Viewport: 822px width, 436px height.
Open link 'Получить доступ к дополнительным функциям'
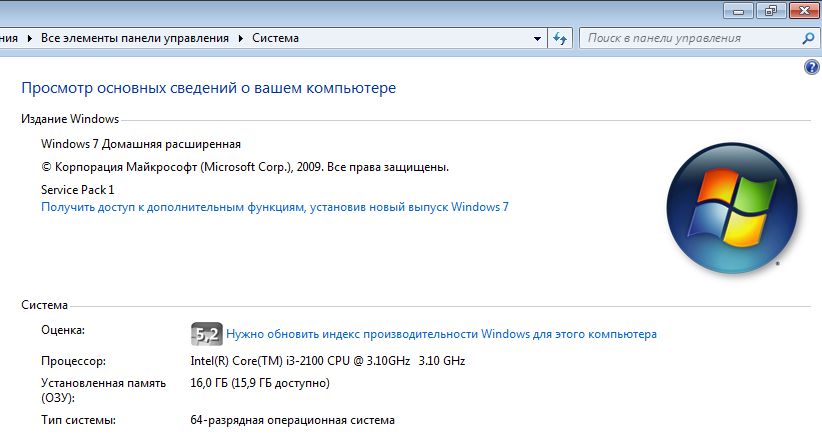point(275,207)
